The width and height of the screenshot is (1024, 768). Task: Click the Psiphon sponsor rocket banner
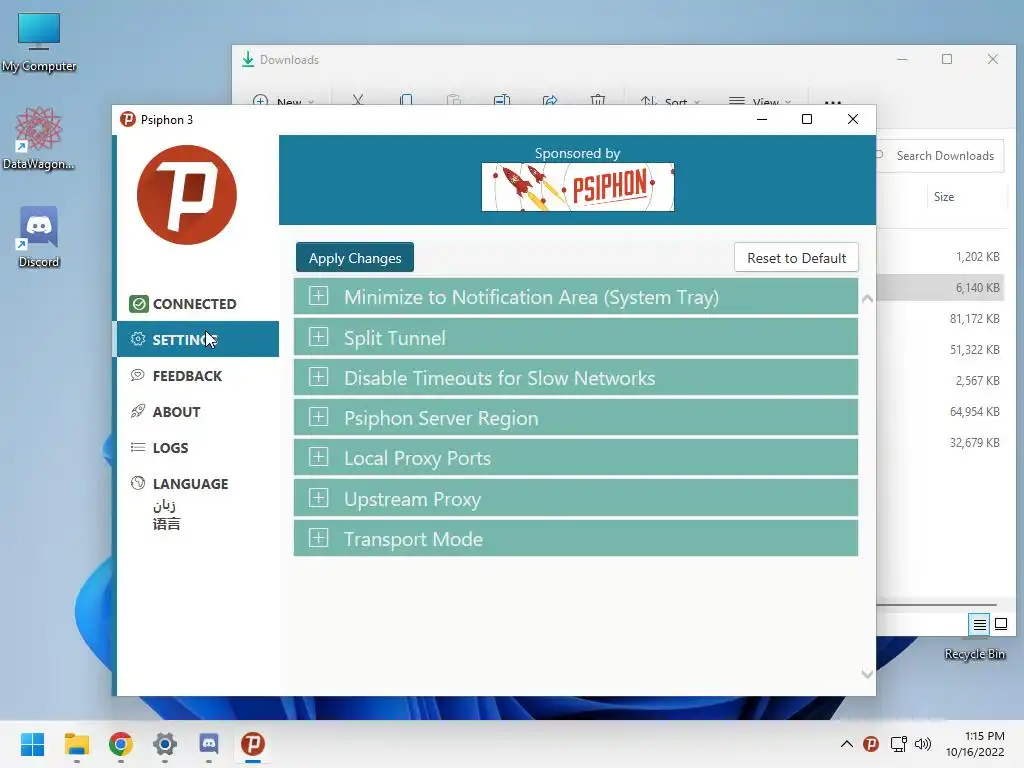(578, 187)
